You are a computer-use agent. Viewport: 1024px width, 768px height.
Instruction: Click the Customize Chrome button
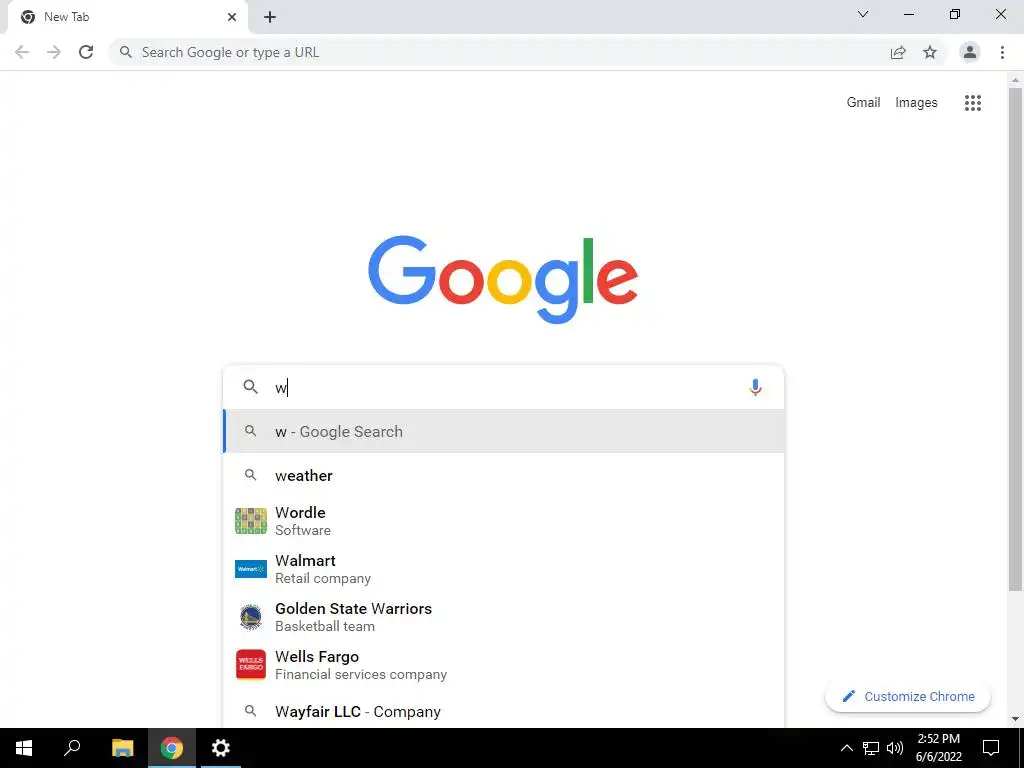908,696
